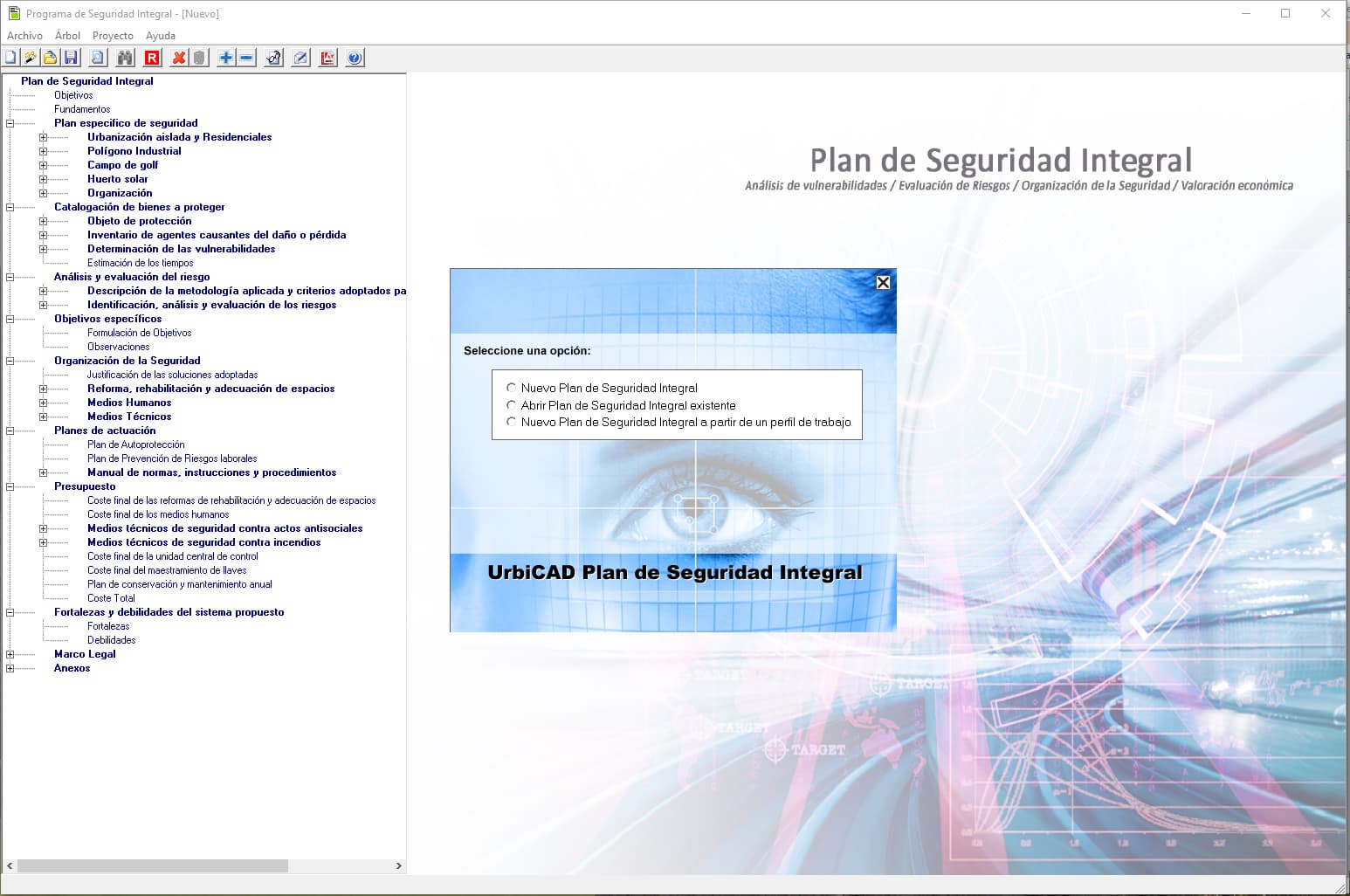Open the Archivo menu
This screenshot has height=896, width=1350.
pos(24,36)
